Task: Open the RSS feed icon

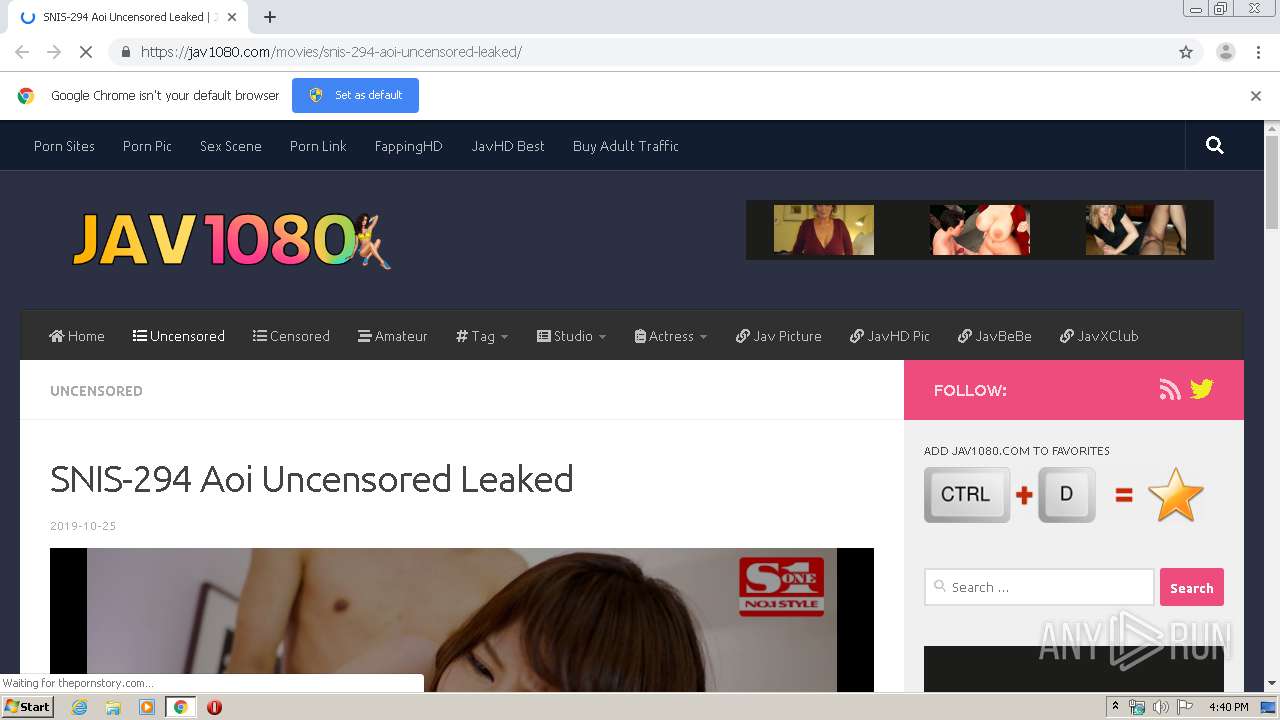Action: pos(1169,390)
